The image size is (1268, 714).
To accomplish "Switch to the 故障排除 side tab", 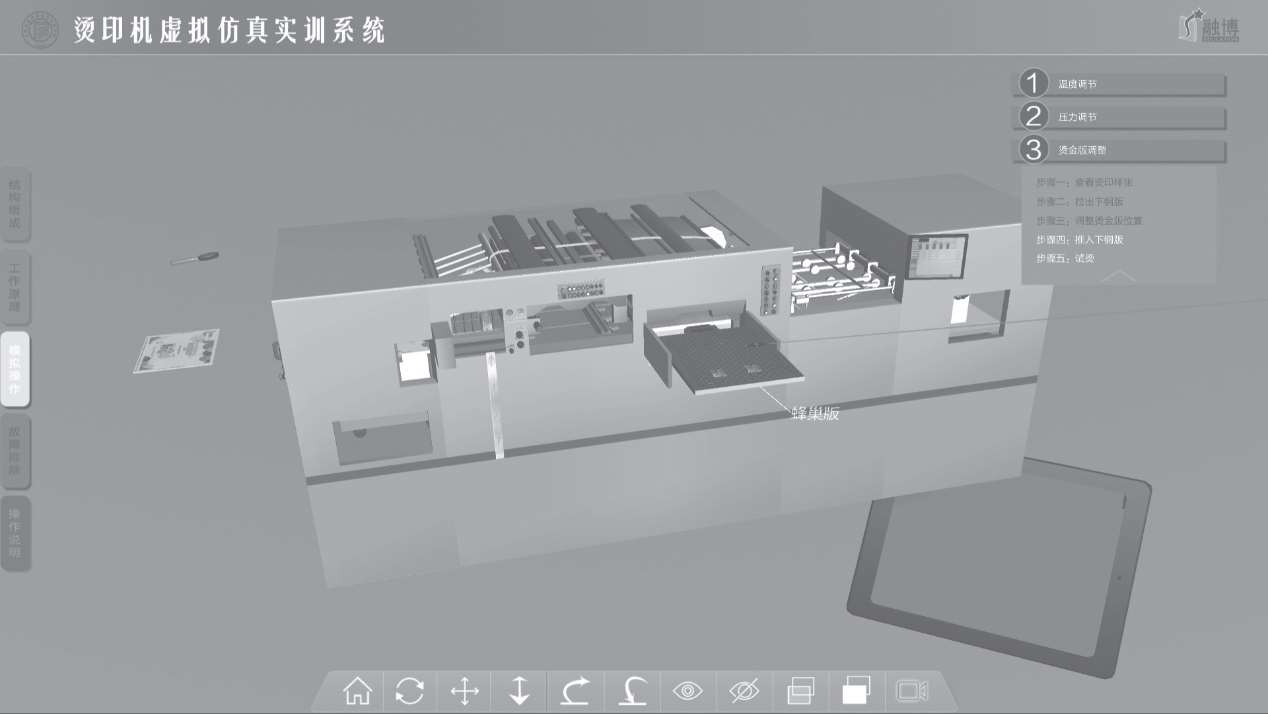I will (x=15, y=451).
